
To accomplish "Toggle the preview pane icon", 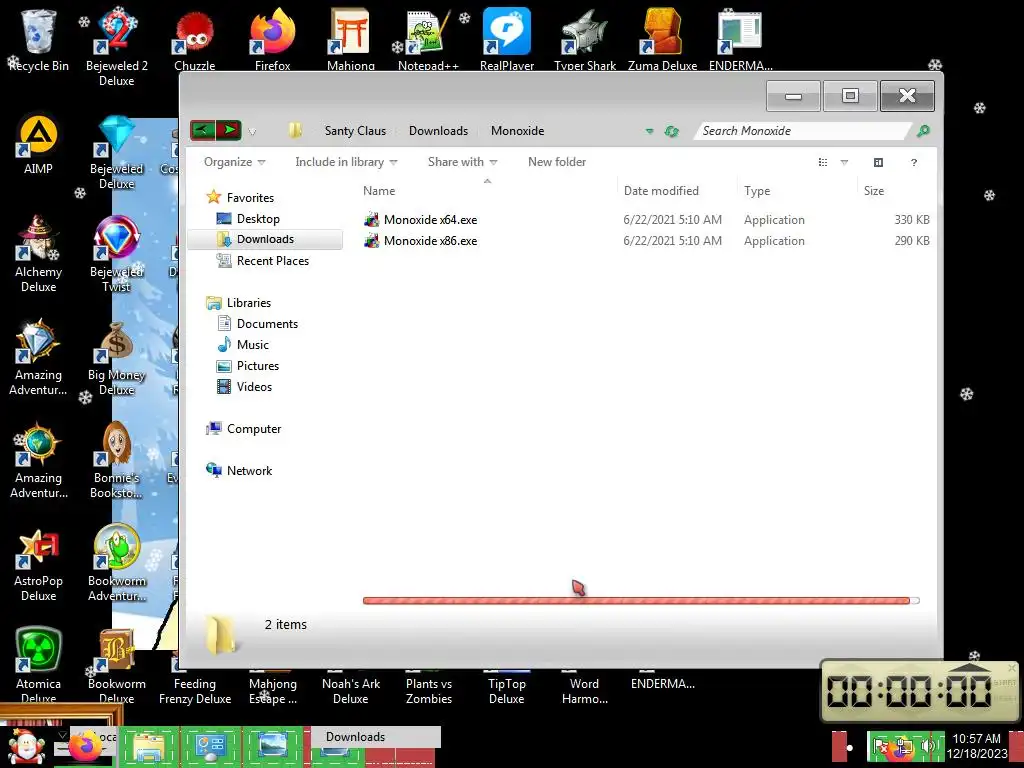I will [x=878, y=163].
